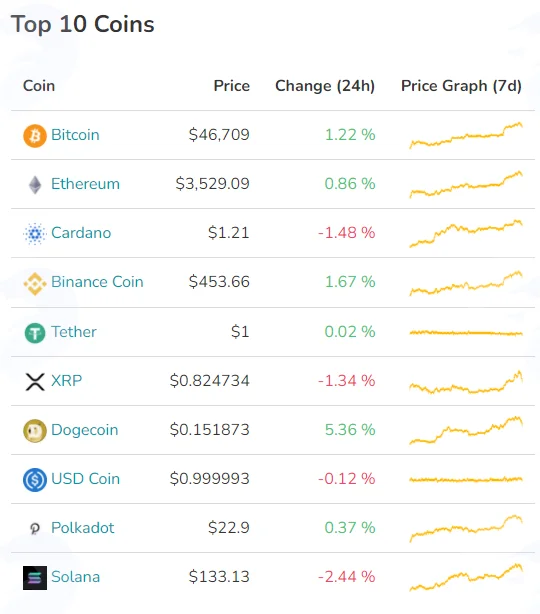Image resolution: width=540 pixels, height=614 pixels.
Task: Sort by Change (24h) column header
Action: pos(325,86)
